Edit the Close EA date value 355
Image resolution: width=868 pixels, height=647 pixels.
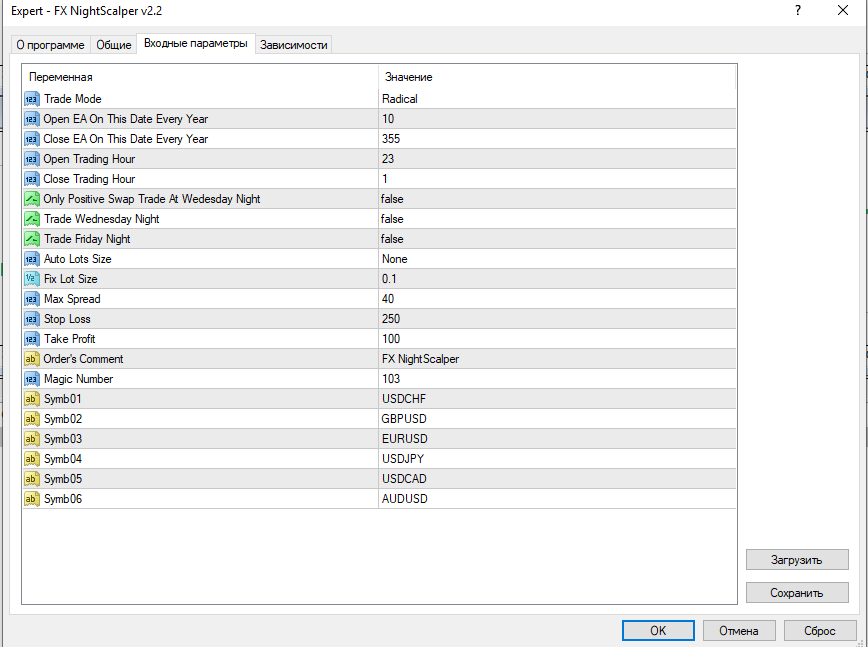click(391, 139)
